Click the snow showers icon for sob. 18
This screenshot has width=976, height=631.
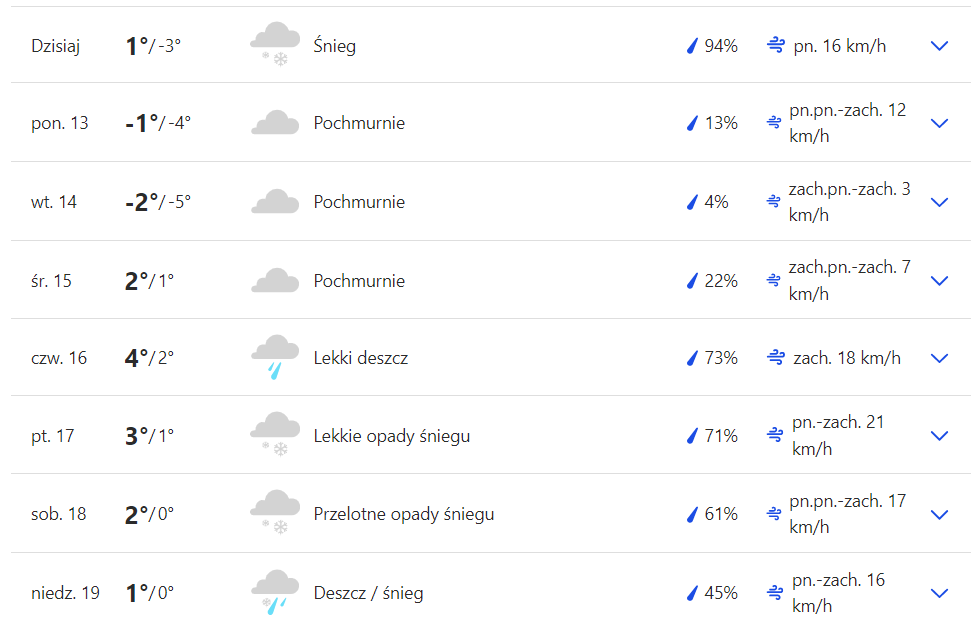click(275, 514)
